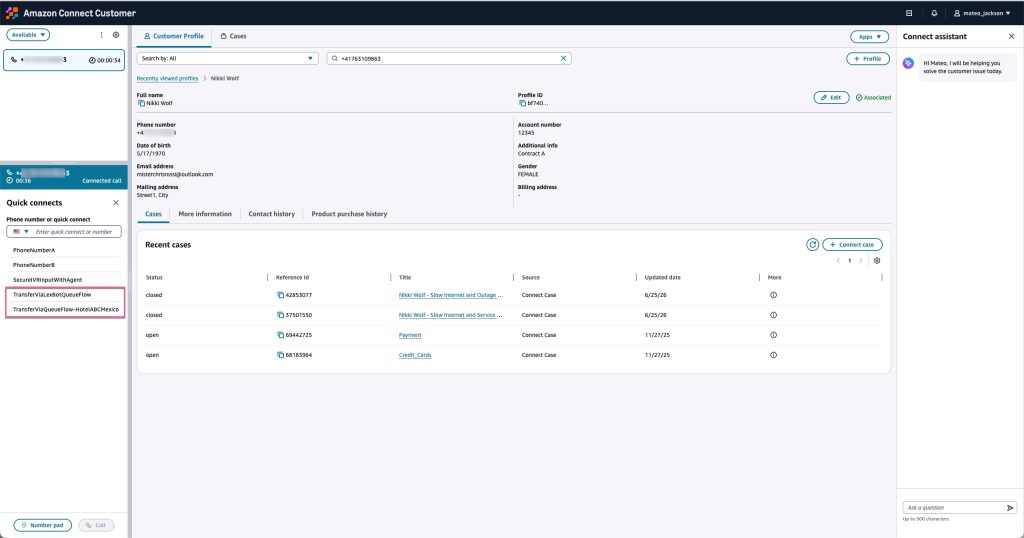The image size is (1024, 538).
Task: Copy reference ID 68183964
Action: coord(280,355)
